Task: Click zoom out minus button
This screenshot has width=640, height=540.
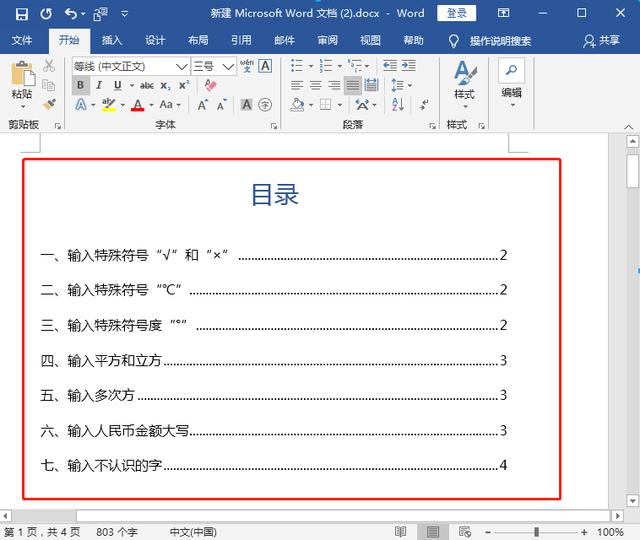Action: pyautogui.click(x=488, y=532)
